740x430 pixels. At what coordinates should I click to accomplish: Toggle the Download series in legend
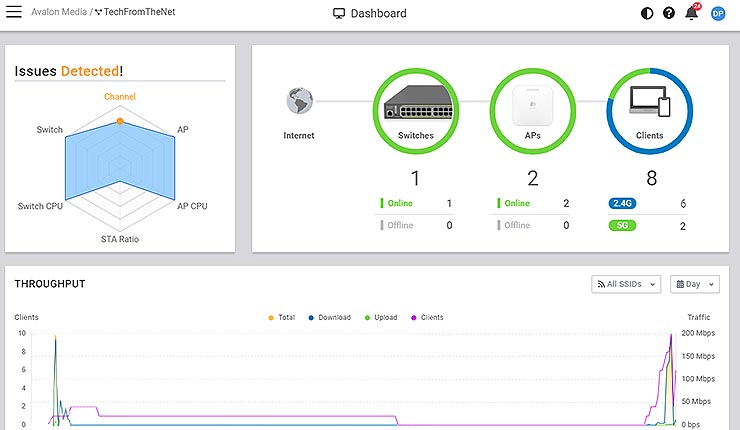click(x=330, y=317)
